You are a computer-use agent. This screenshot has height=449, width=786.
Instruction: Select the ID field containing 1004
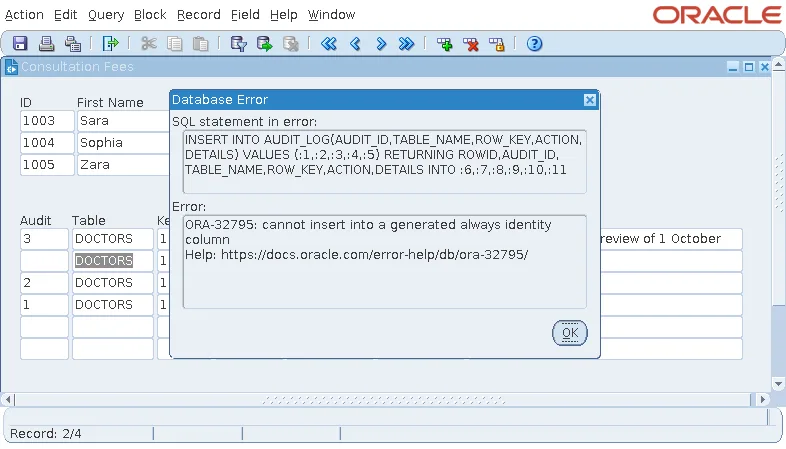coord(47,143)
